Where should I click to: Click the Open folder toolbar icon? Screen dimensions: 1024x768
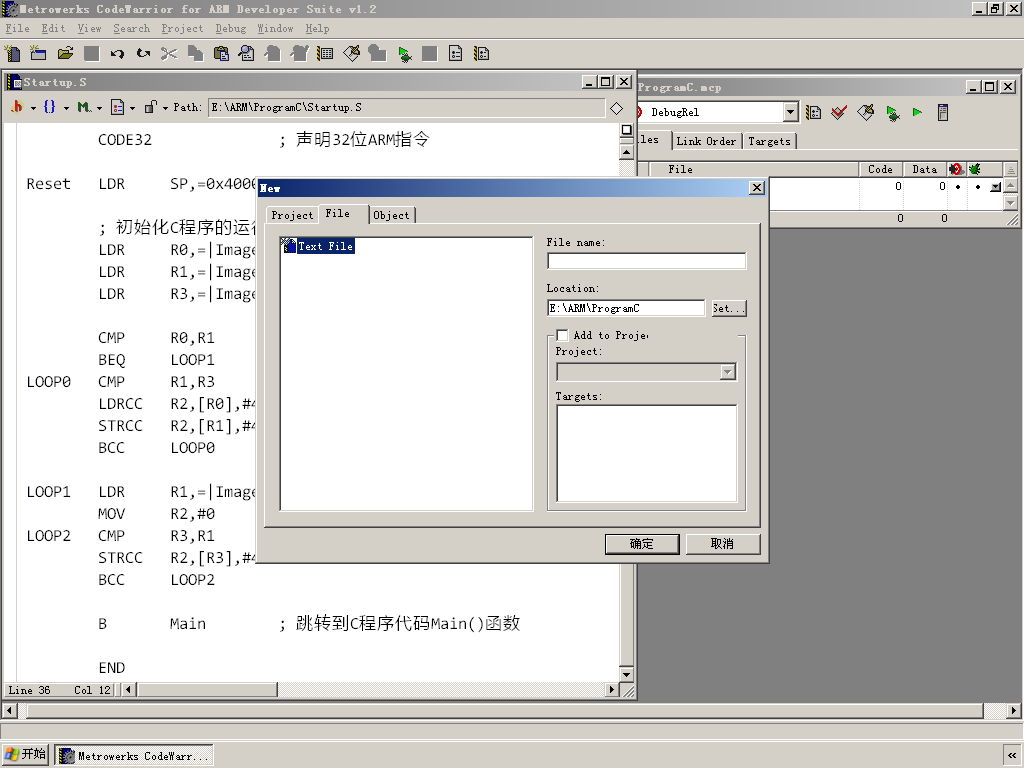pos(65,54)
